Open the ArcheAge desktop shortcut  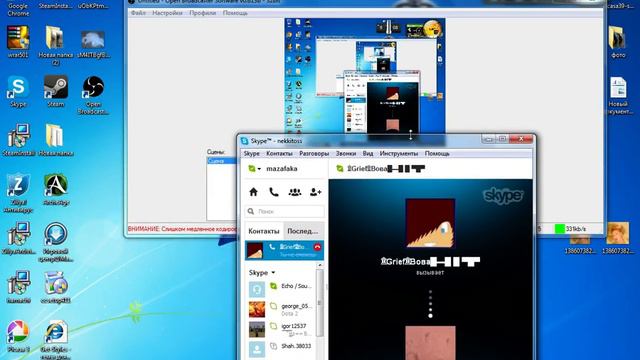point(56,189)
